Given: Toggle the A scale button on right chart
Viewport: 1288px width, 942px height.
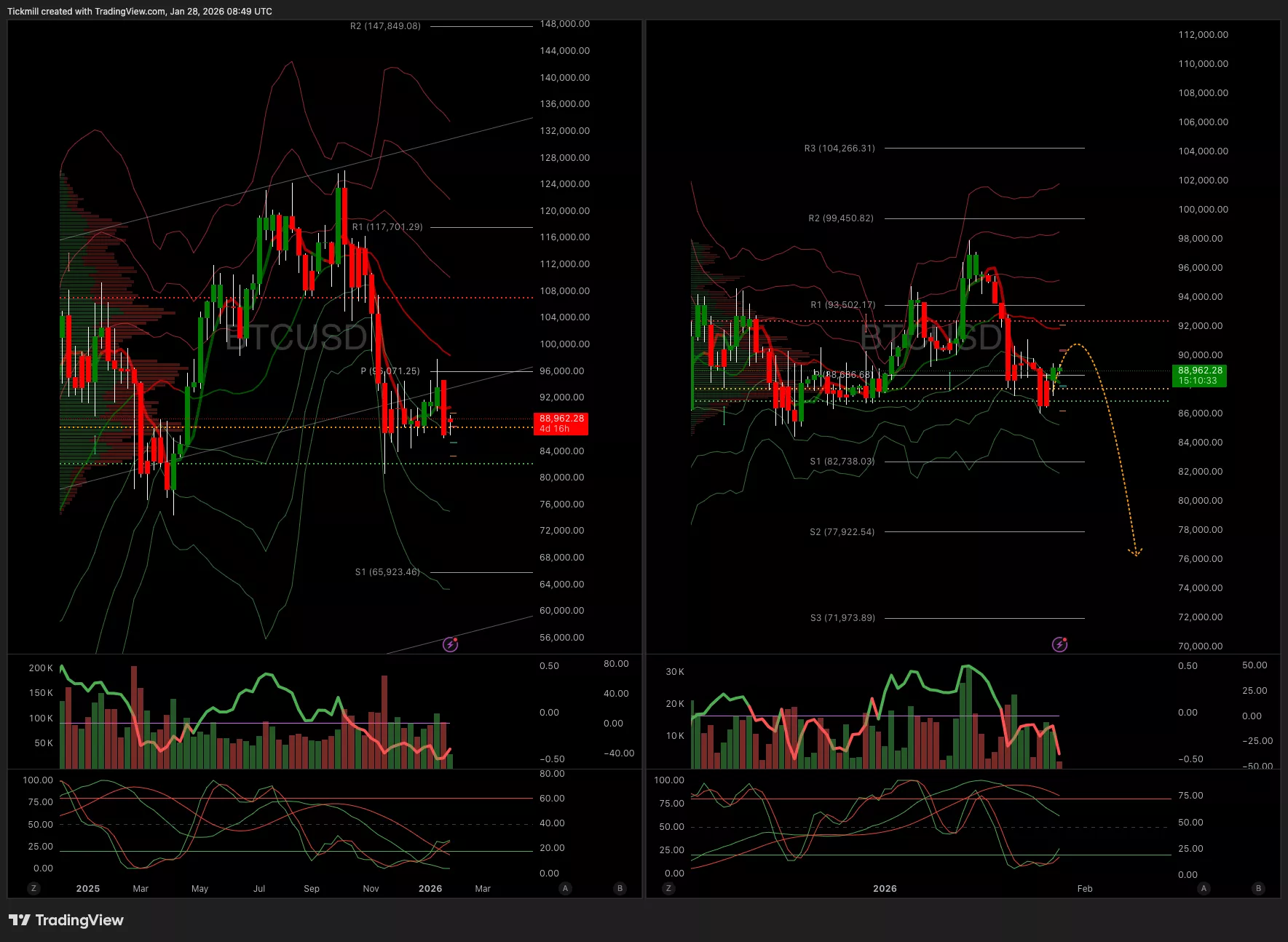Looking at the screenshot, I should tap(1204, 888).
